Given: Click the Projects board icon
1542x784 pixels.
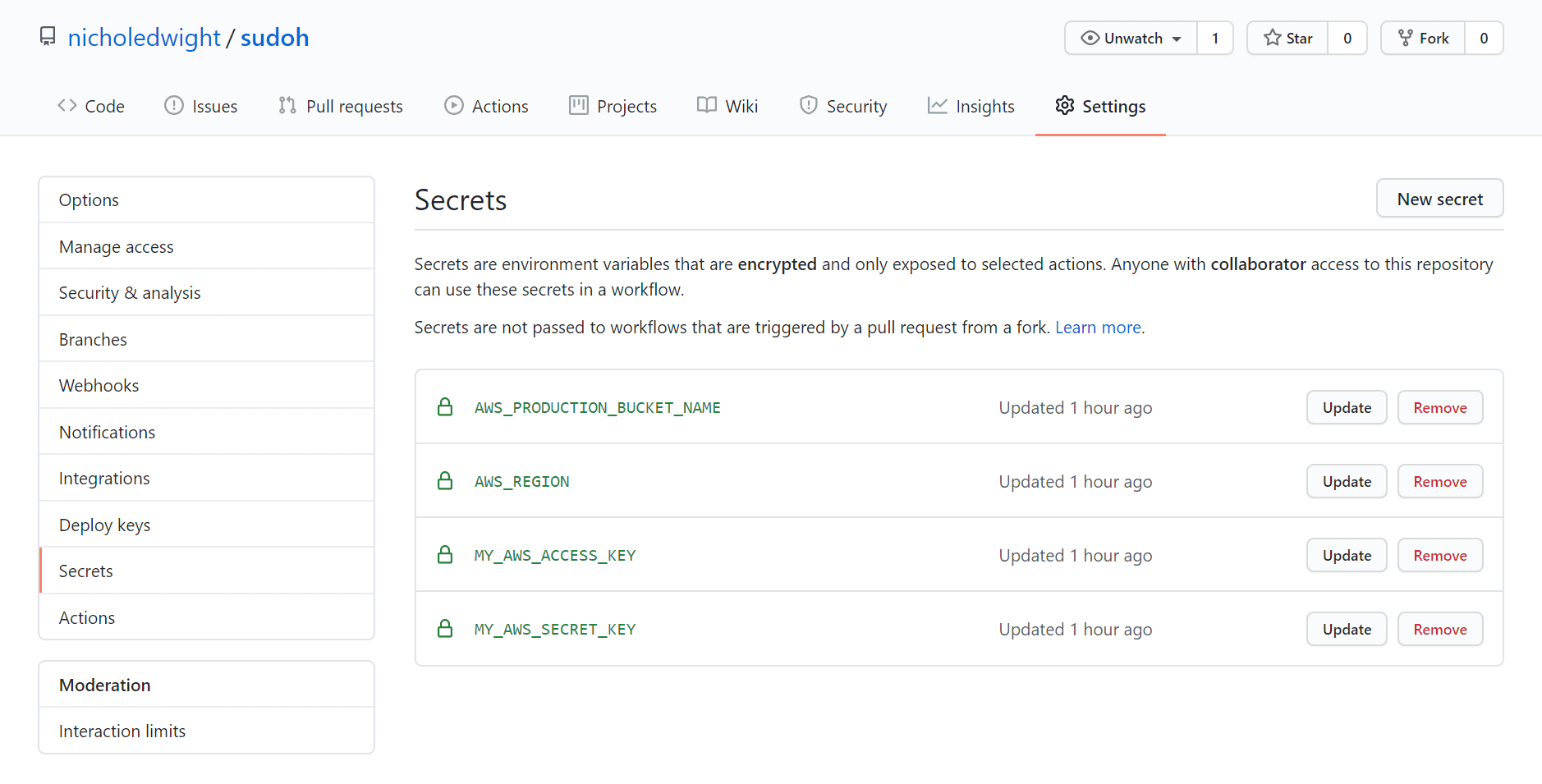Looking at the screenshot, I should [579, 106].
